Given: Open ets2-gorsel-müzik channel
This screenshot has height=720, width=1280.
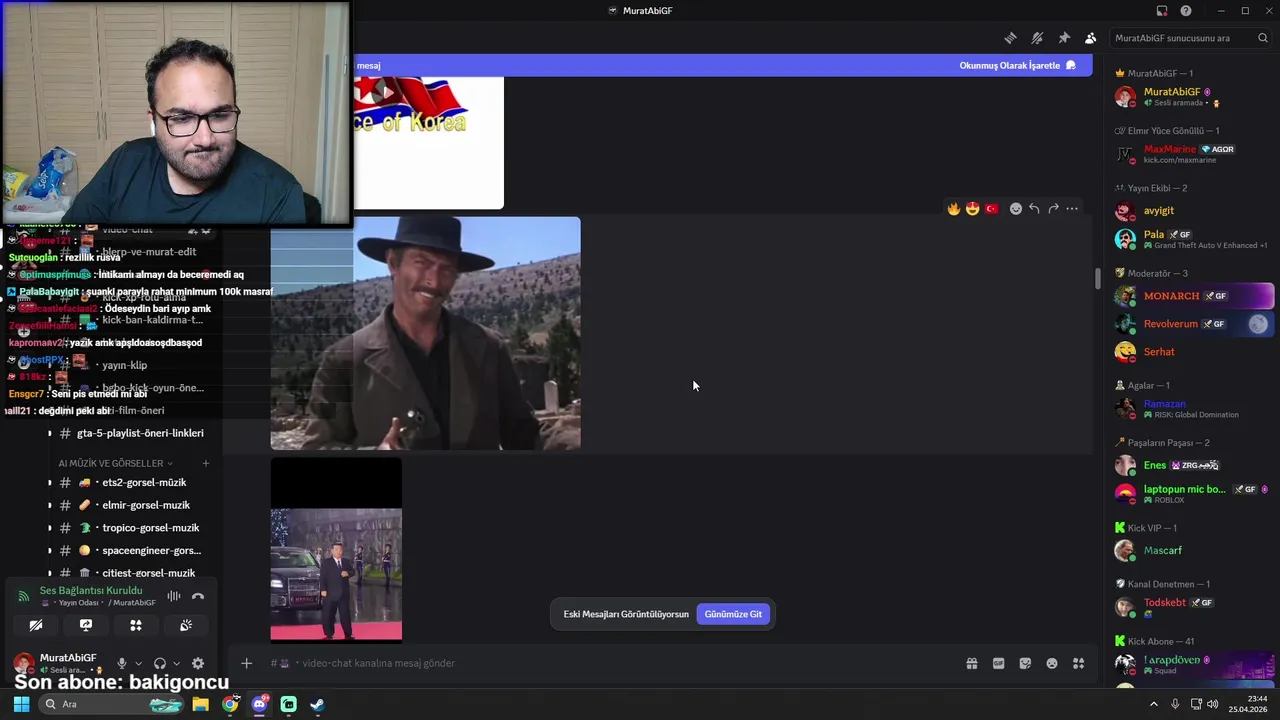Looking at the screenshot, I should pos(130,482).
